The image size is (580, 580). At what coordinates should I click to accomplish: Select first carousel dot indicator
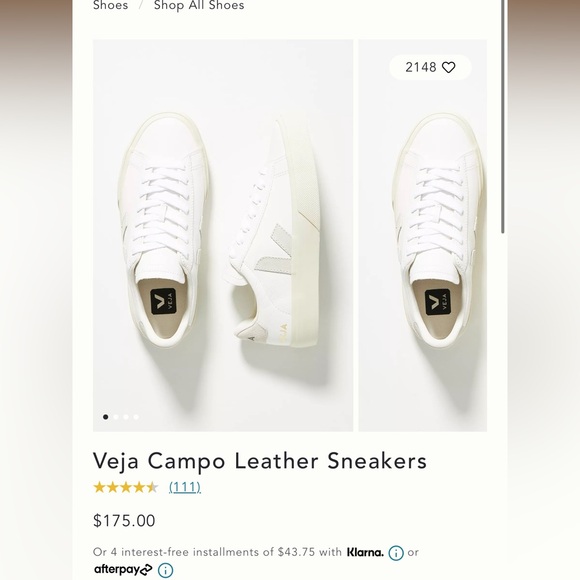105,417
